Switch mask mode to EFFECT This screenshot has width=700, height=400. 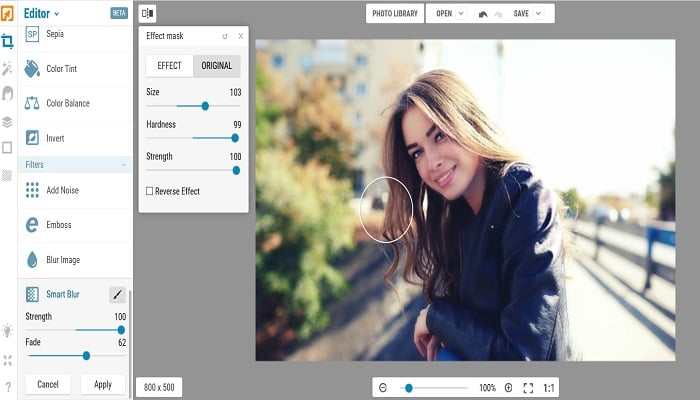coord(170,66)
